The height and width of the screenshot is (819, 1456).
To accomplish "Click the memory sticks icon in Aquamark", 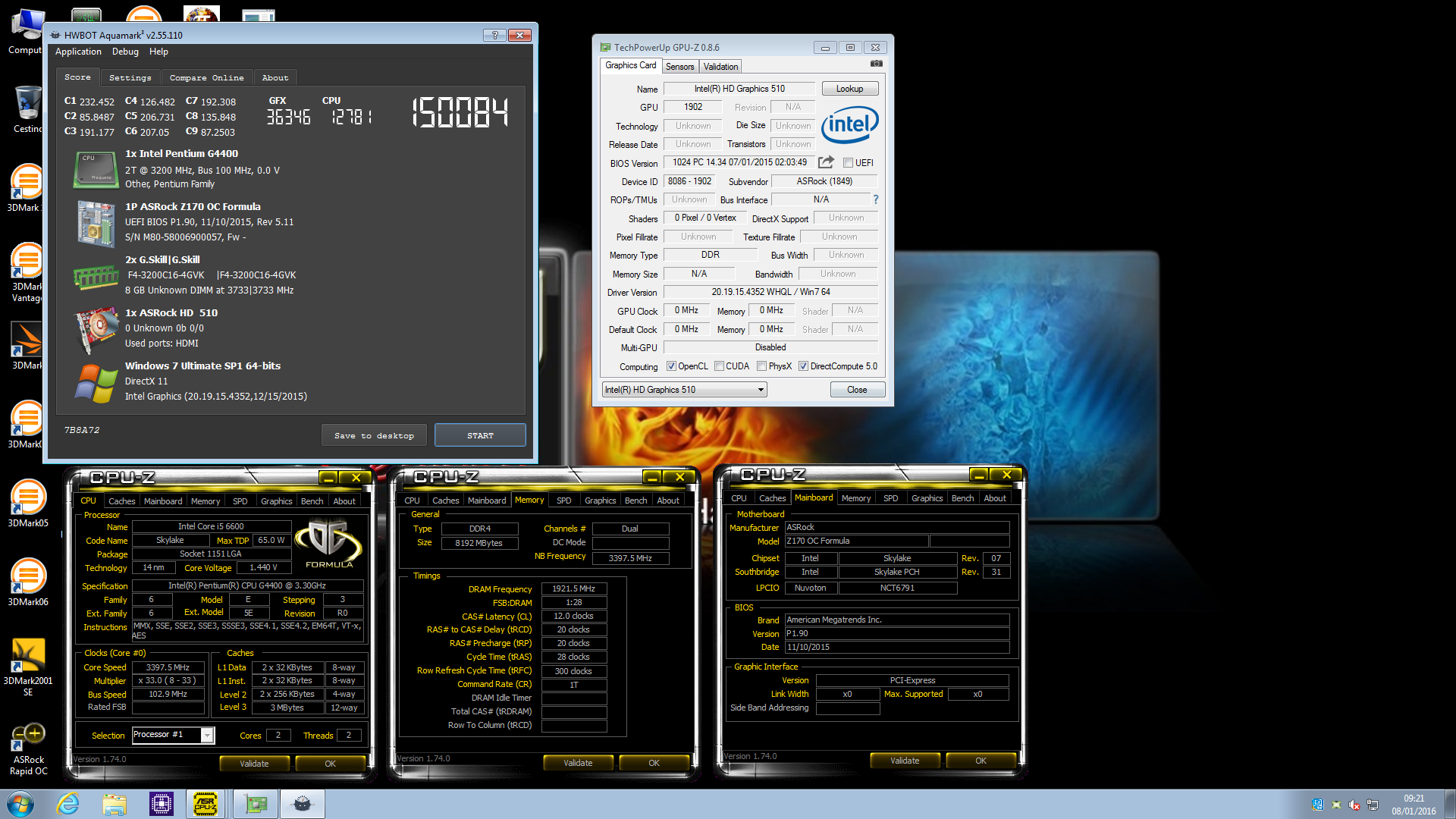I will (96, 278).
